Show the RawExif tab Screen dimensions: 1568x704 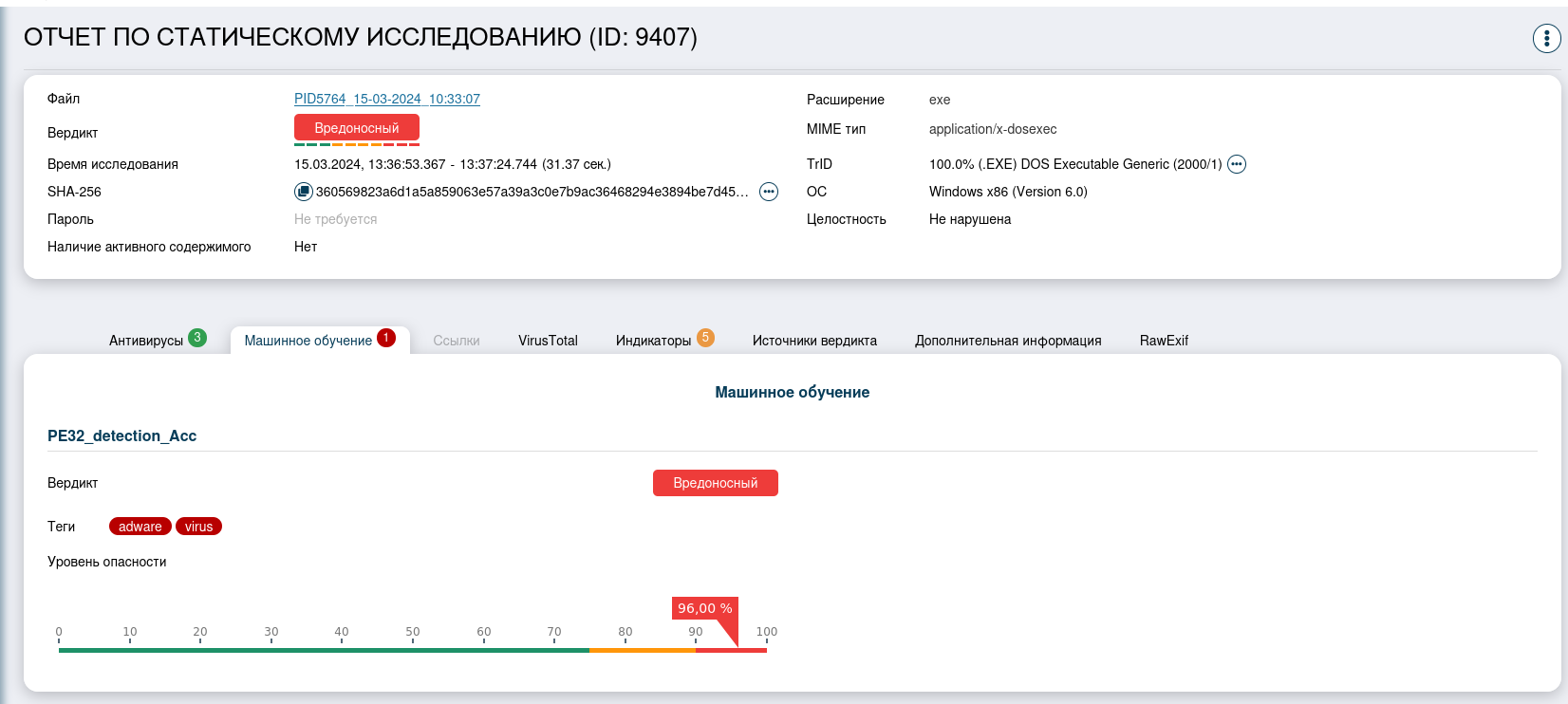[x=1164, y=341]
